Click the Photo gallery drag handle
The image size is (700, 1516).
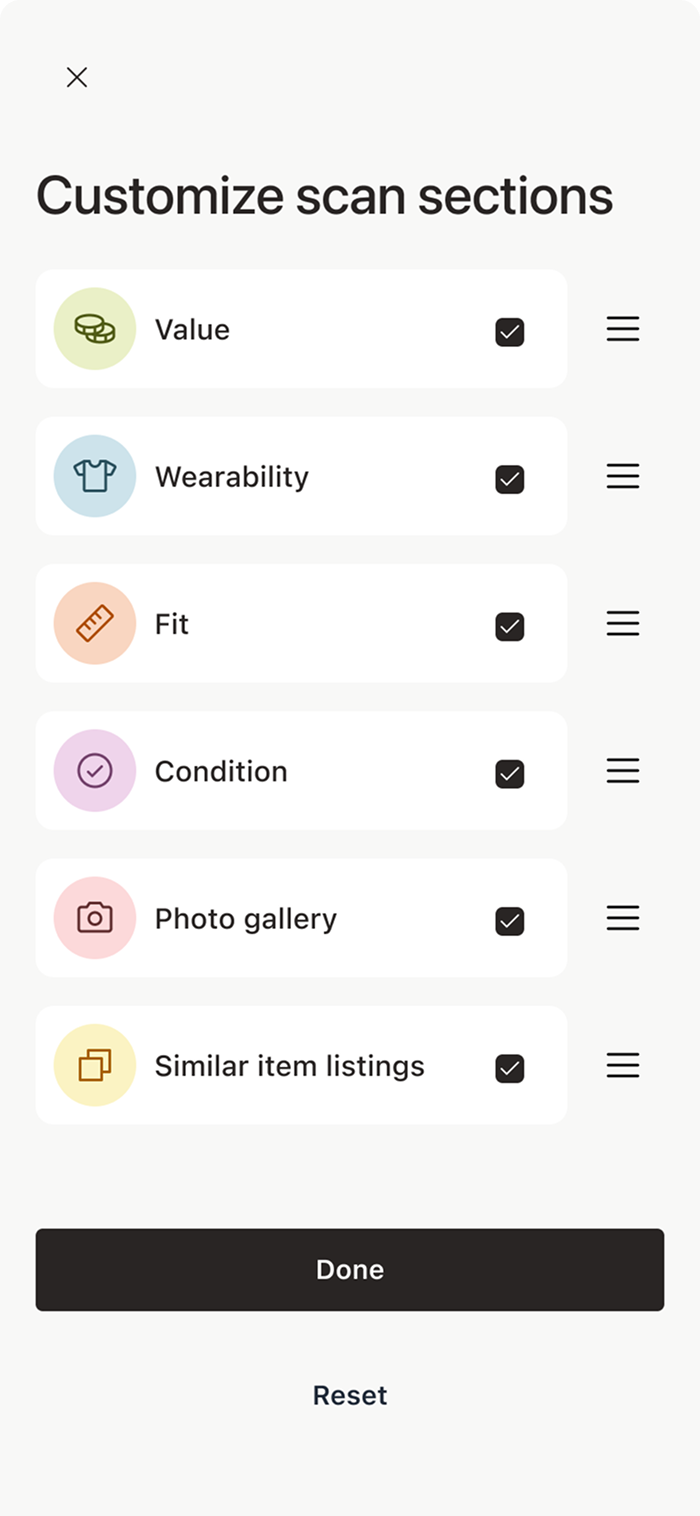tap(623, 918)
